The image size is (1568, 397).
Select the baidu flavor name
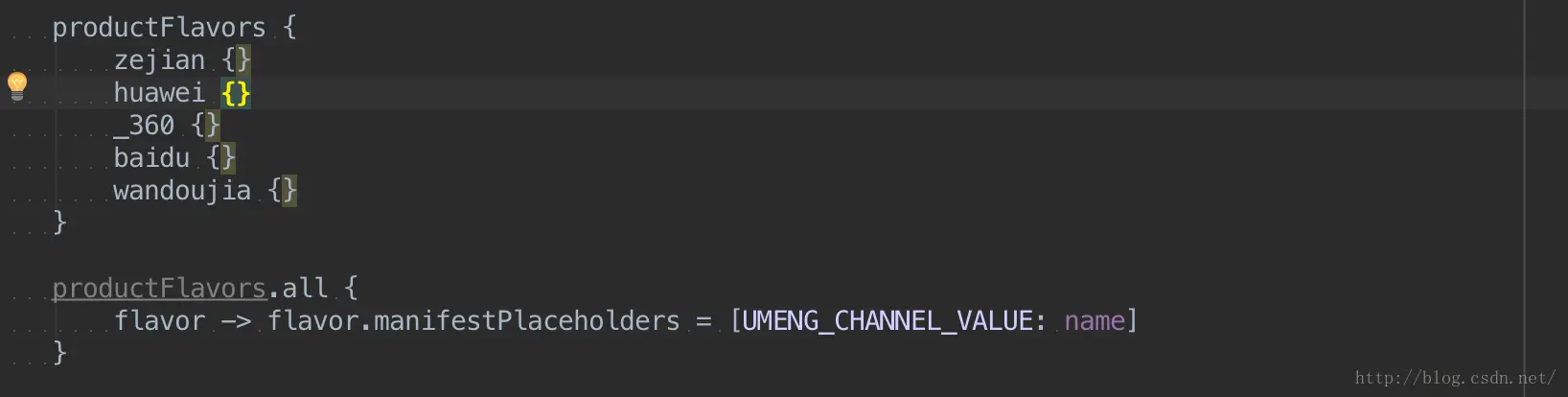pos(151,157)
